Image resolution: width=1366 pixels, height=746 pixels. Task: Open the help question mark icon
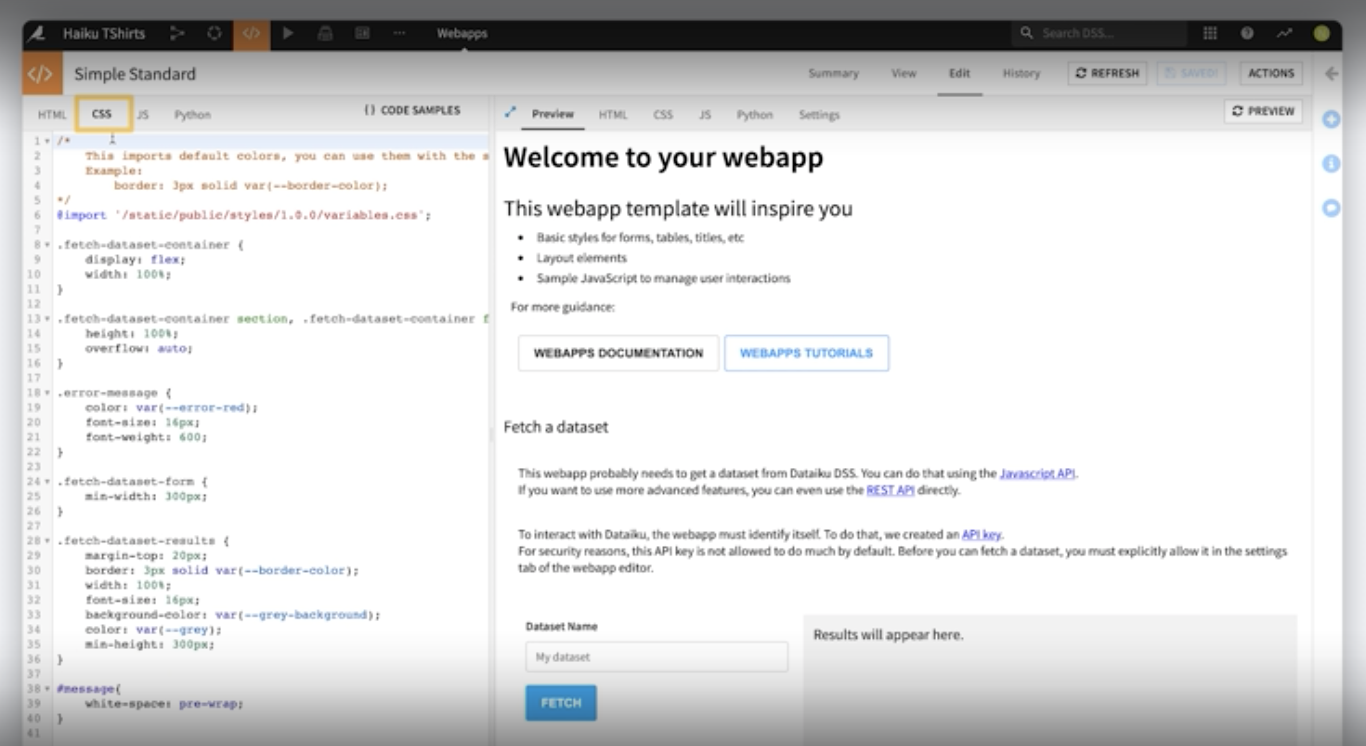(1247, 33)
